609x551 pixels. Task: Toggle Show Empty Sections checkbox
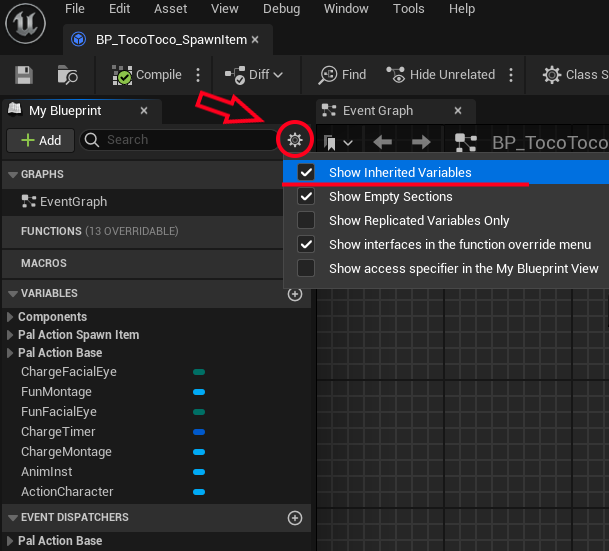pos(306,196)
